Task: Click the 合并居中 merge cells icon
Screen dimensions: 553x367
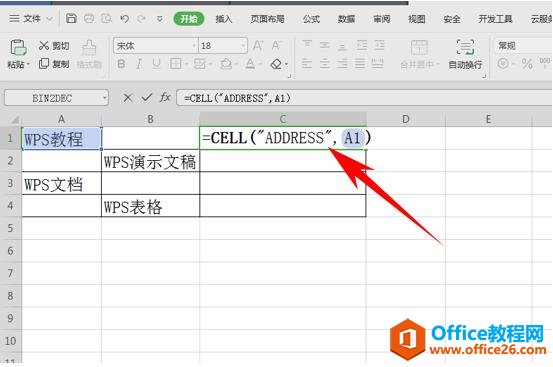Action: 419,48
